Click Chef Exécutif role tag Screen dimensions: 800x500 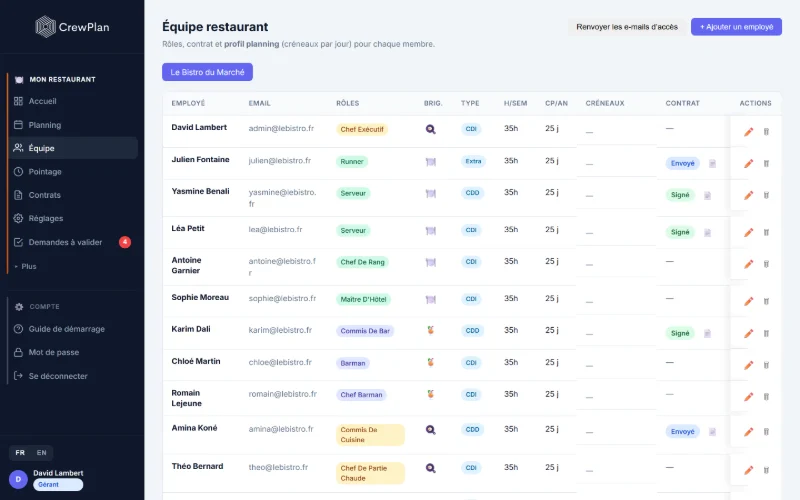click(x=362, y=130)
